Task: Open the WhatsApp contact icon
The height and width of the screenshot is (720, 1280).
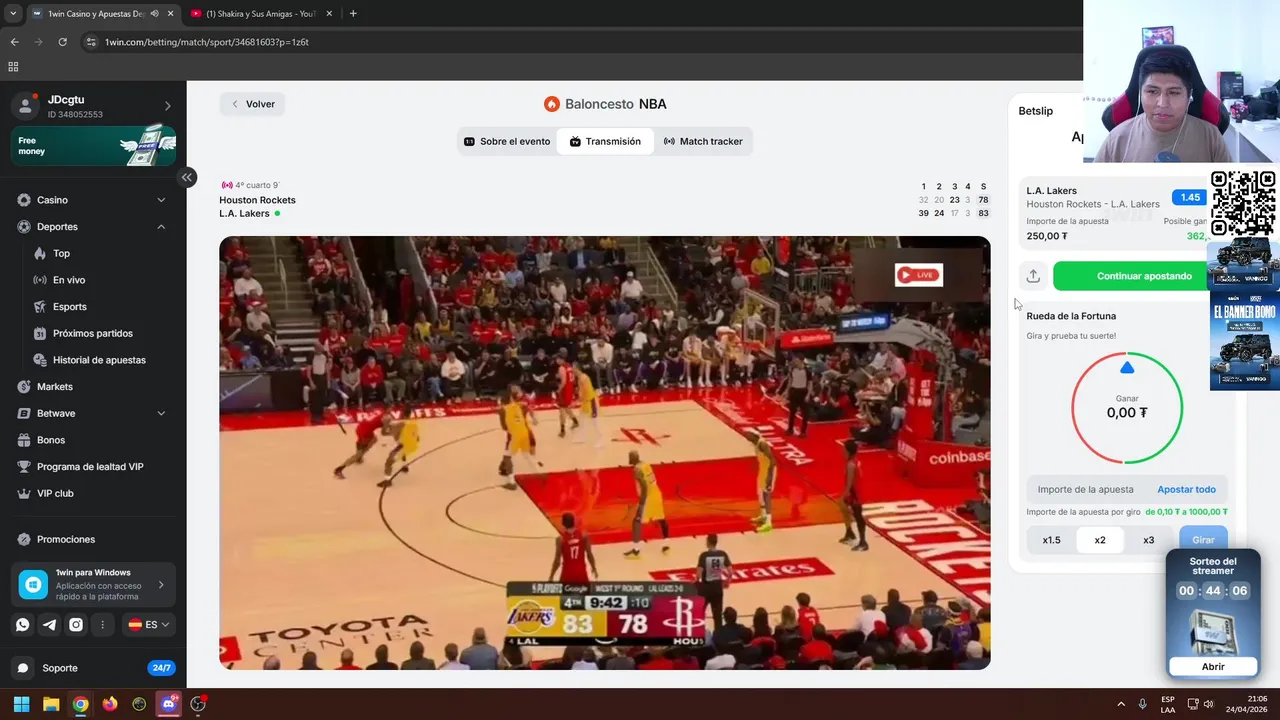Action: pyautogui.click(x=22, y=624)
